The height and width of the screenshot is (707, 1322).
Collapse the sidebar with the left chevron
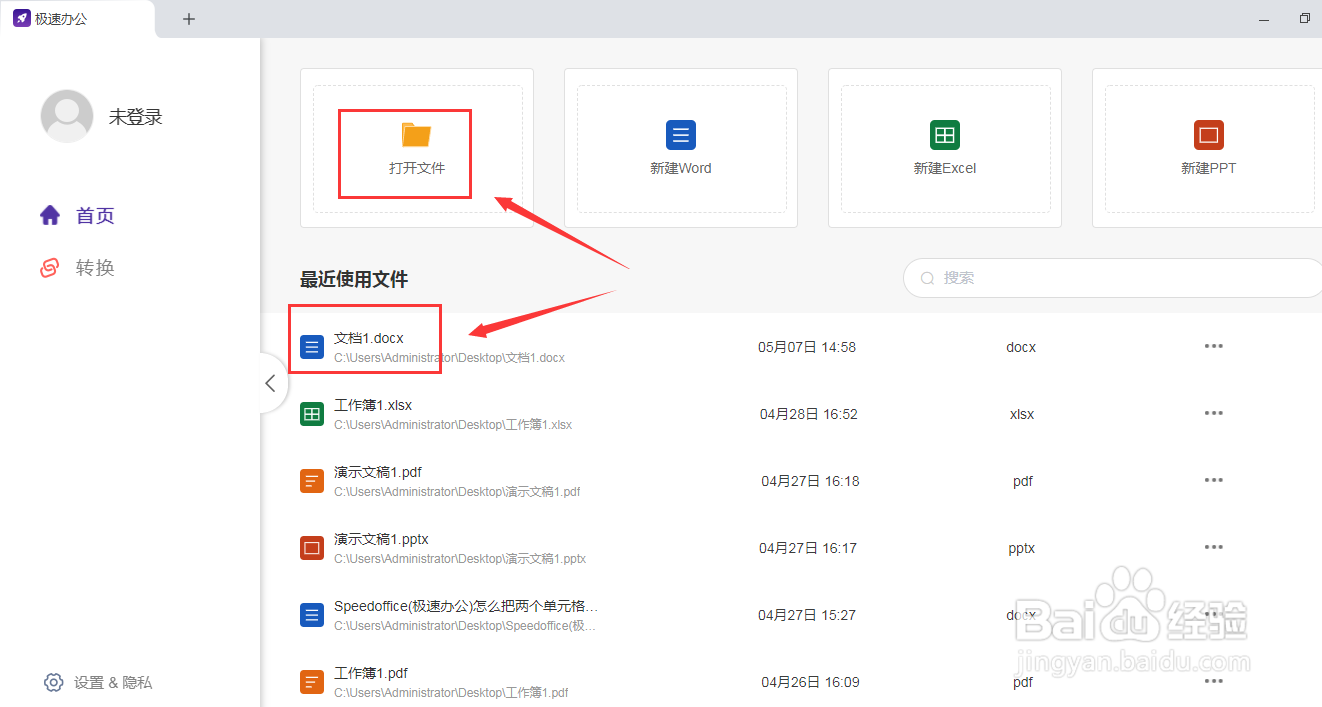coord(269,383)
